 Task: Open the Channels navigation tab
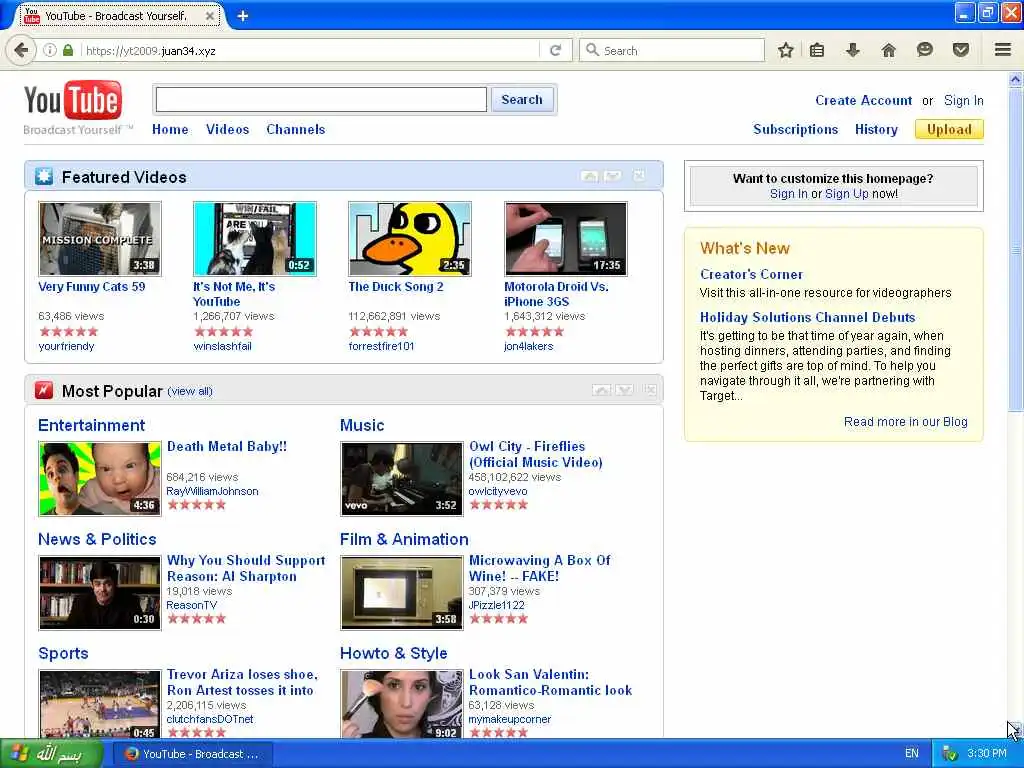pos(295,129)
